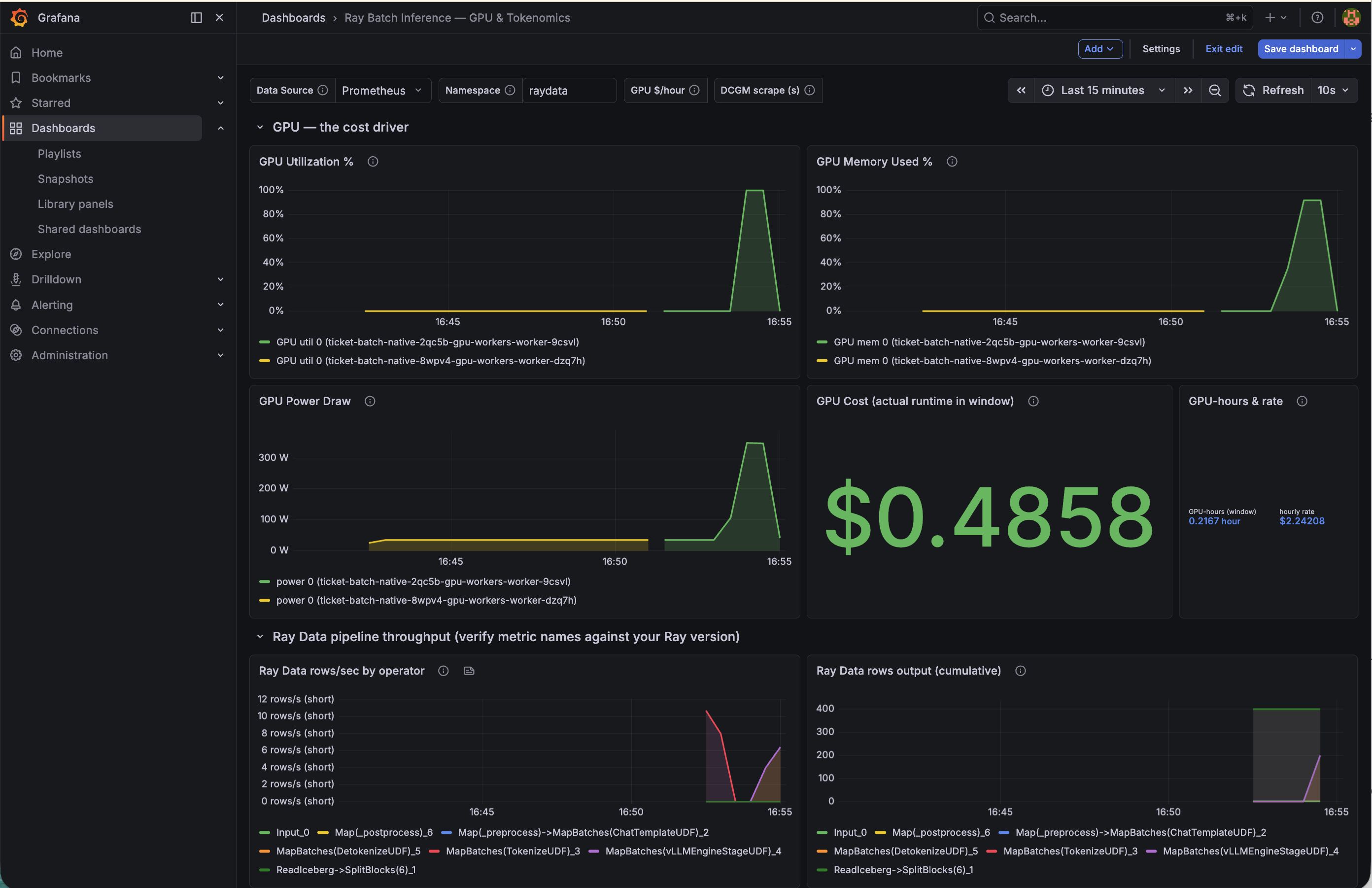
Task: Click Exit edit
Action: (x=1224, y=49)
